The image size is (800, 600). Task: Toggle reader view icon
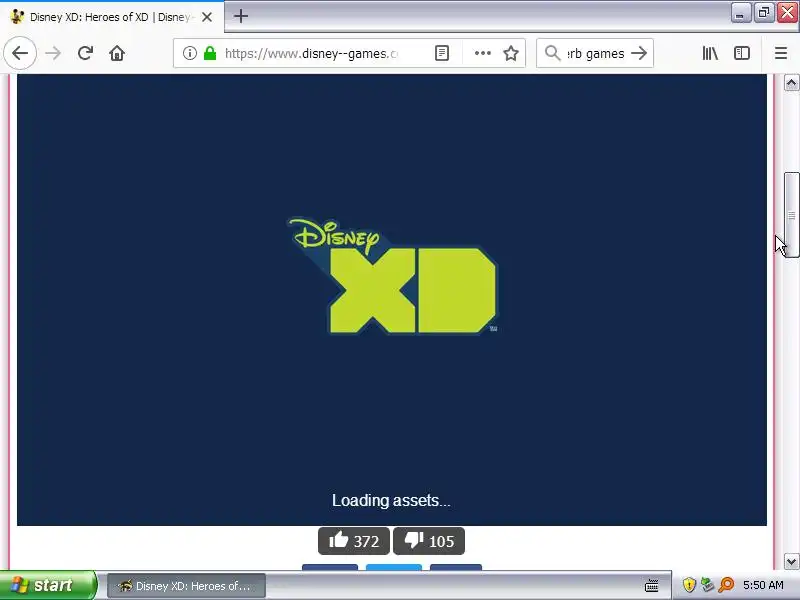442,53
